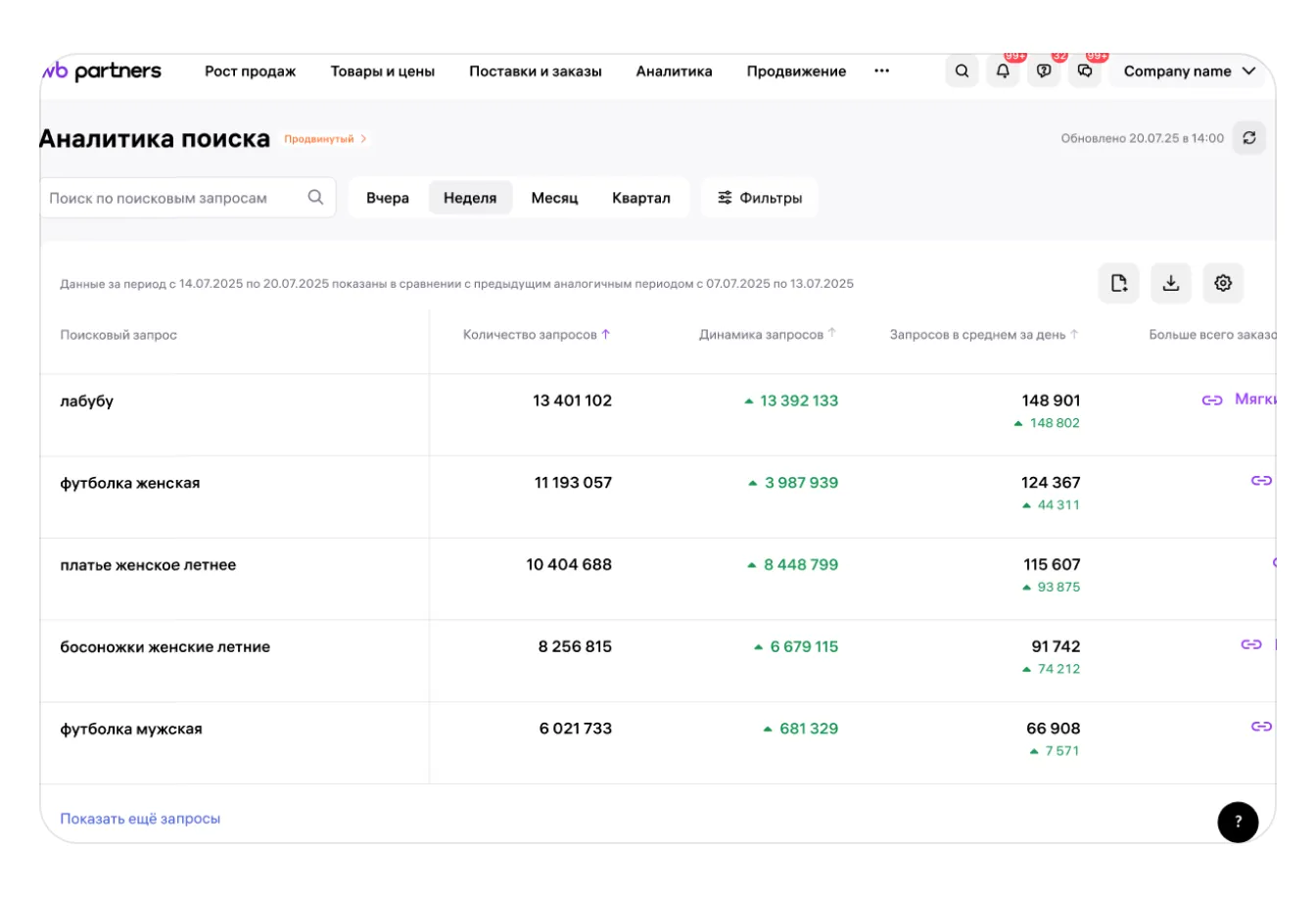Click the magnifier icon in search field
1316x897 pixels.
pos(315,197)
